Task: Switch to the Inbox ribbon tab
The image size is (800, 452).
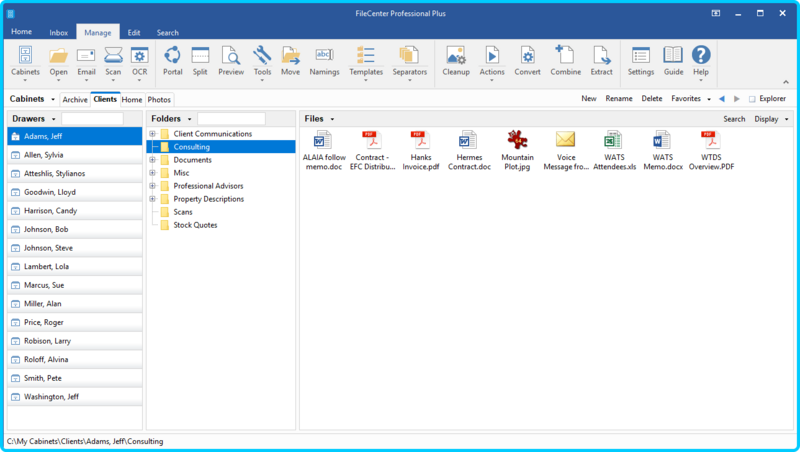Action: pyautogui.click(x=59, y=33)
